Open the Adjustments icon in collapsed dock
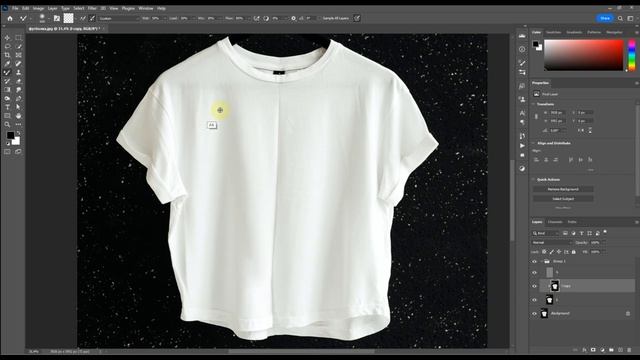 [522, 168]
